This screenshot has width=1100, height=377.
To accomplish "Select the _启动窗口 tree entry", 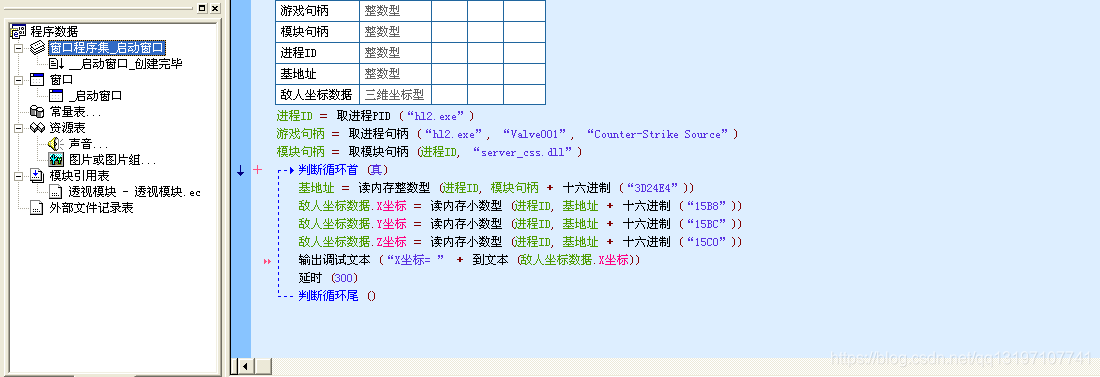I will 95,96.
